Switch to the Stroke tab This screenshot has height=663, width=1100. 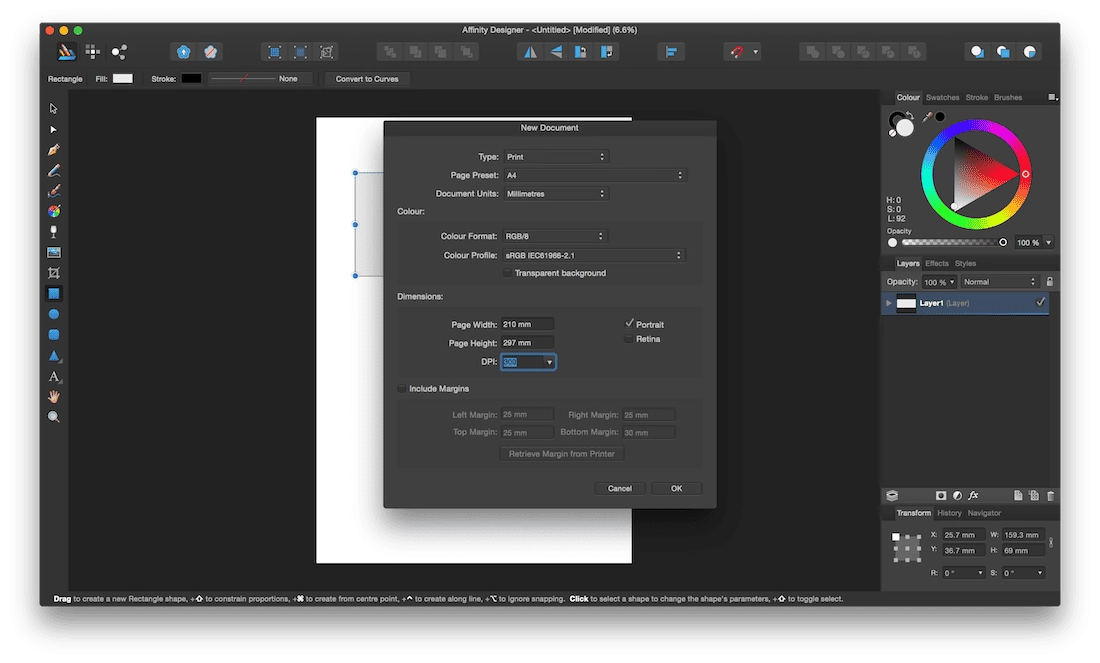pos(977,98)
